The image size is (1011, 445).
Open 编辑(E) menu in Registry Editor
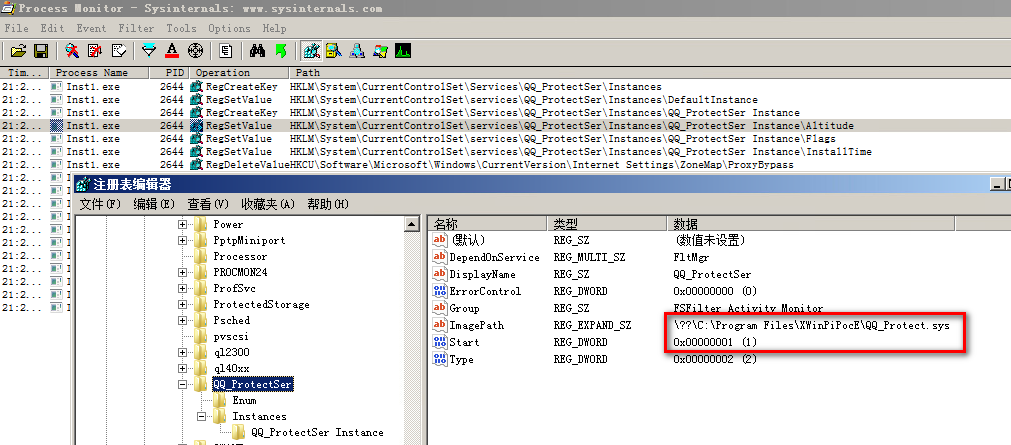154,204
